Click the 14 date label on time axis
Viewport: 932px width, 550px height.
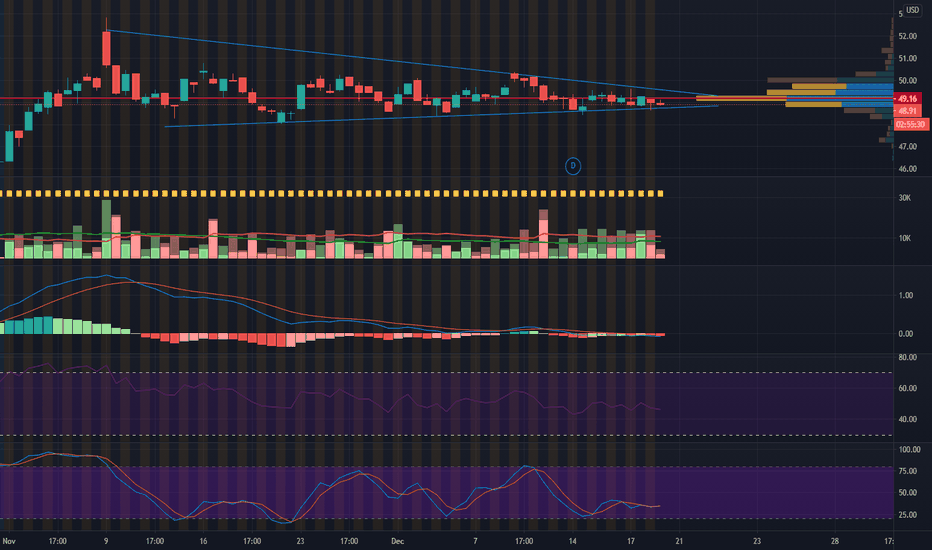coord(572,541)
